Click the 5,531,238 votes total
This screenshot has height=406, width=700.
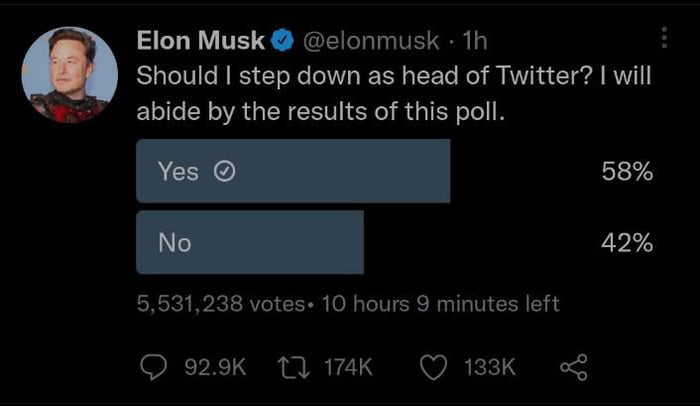click(x=218, y=304)
